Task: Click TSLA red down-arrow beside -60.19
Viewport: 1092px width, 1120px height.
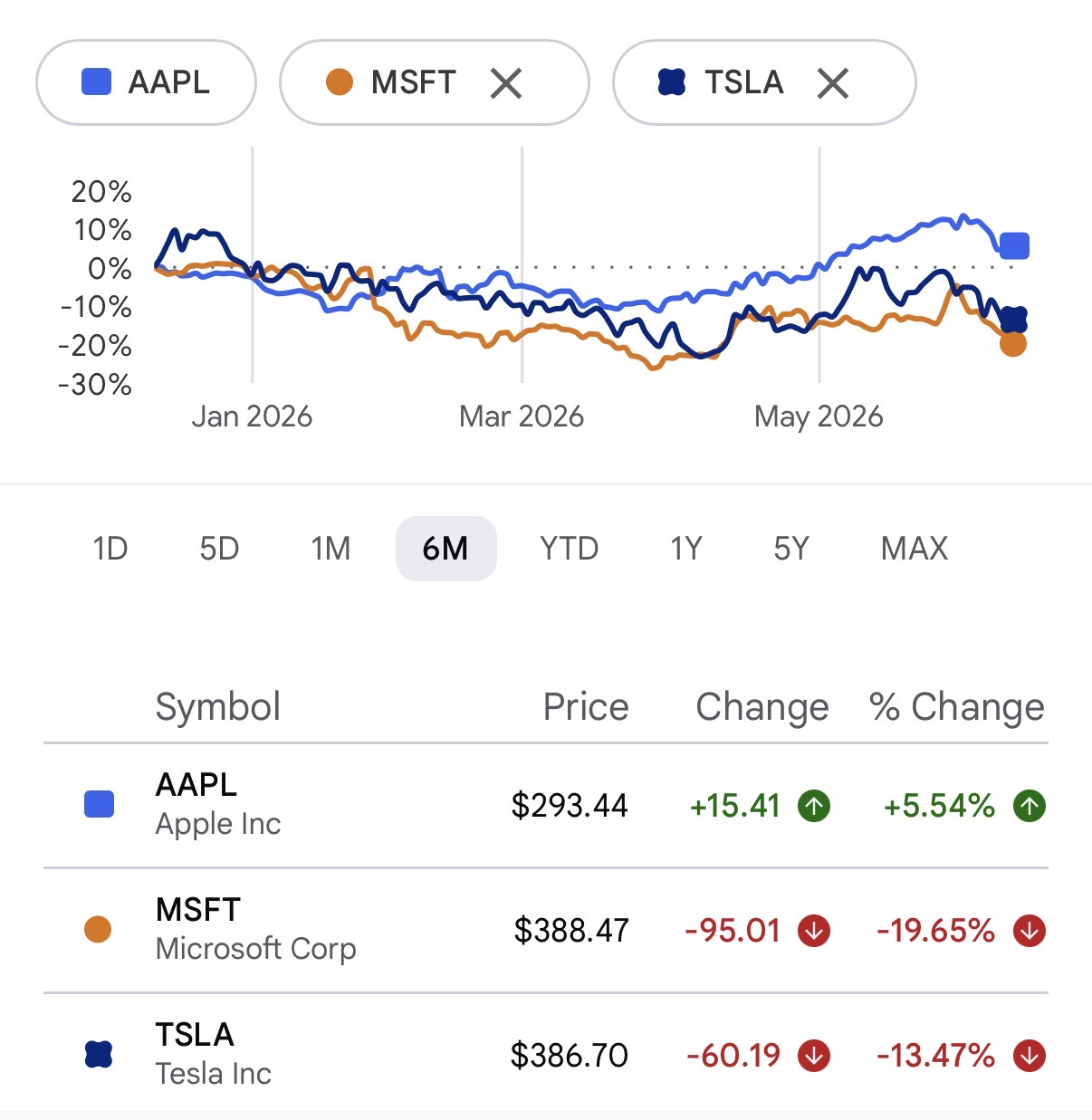Action: coord(814,1055)
